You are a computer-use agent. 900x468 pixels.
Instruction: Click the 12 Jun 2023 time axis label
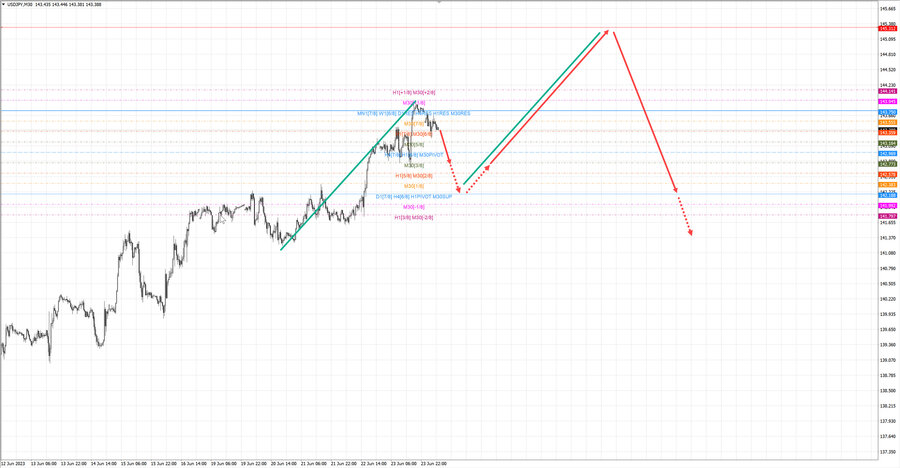pyautogui.click(x=13, y=463)
